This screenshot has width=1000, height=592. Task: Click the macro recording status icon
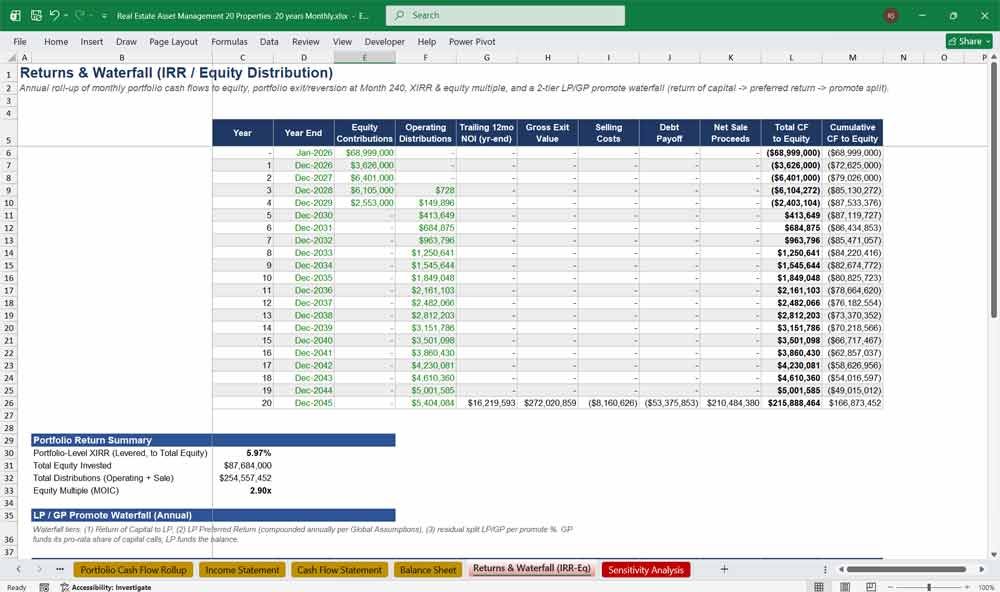(x=44, y=587)
